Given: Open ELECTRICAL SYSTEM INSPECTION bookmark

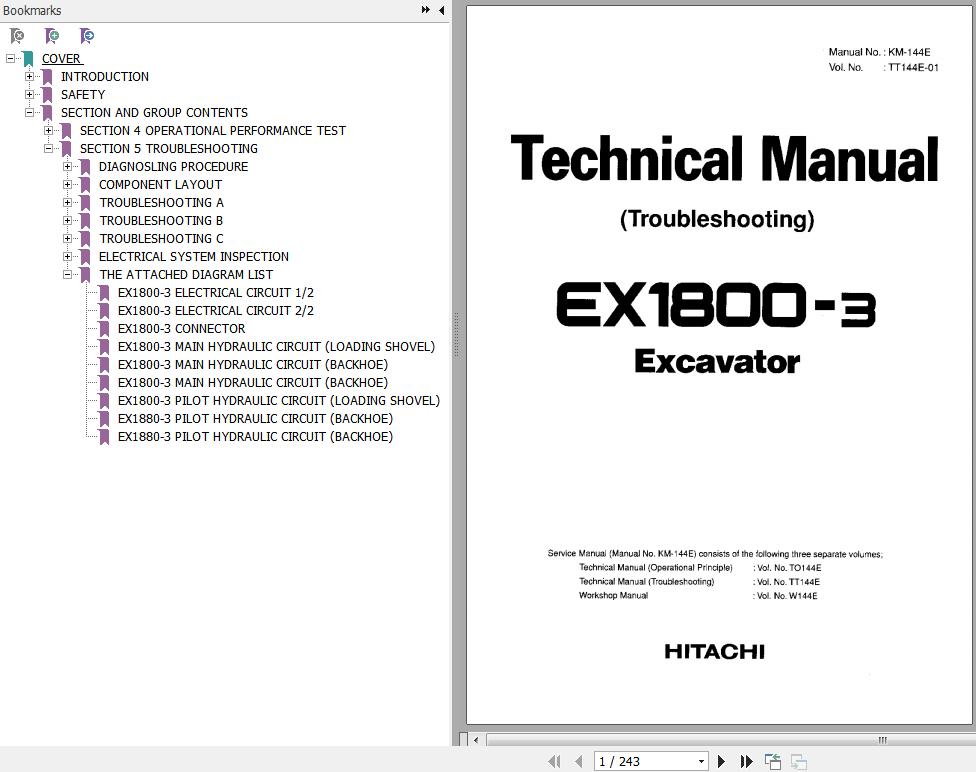Looking at the screenshot, I should point(194,257).
